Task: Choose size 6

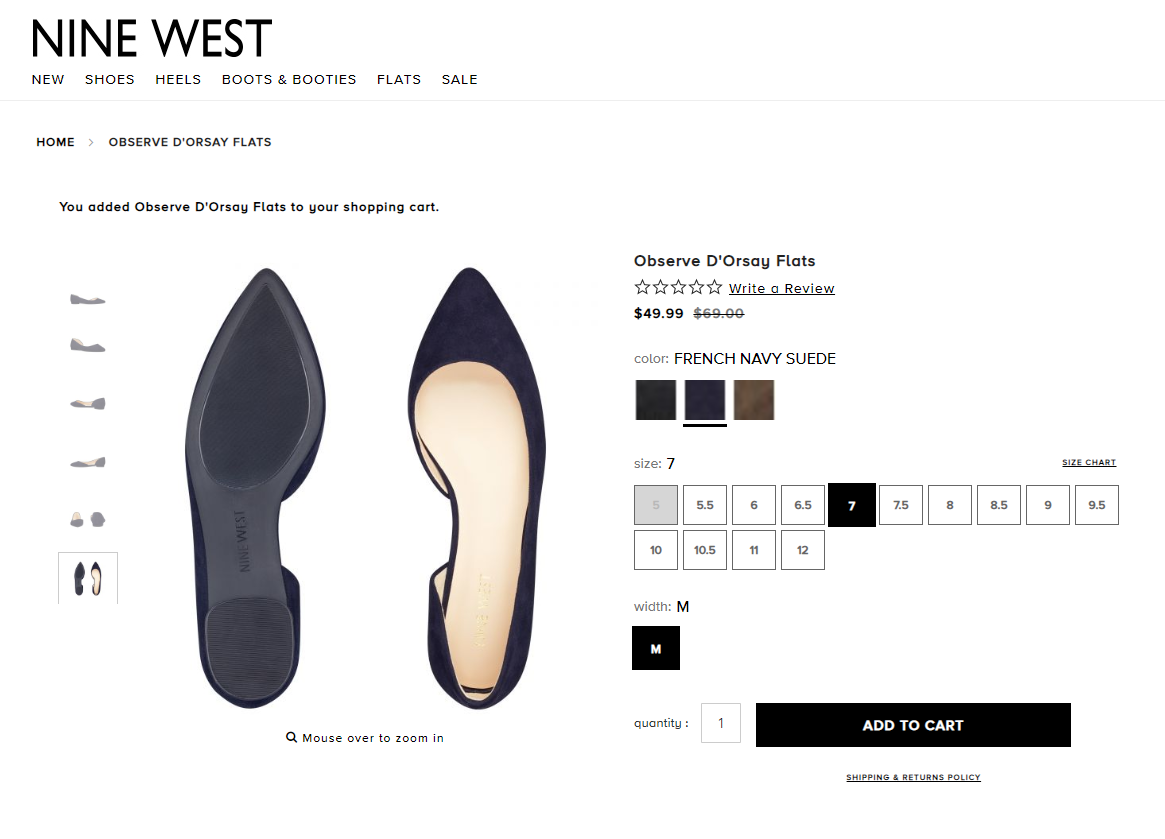Action: [754, 505]
